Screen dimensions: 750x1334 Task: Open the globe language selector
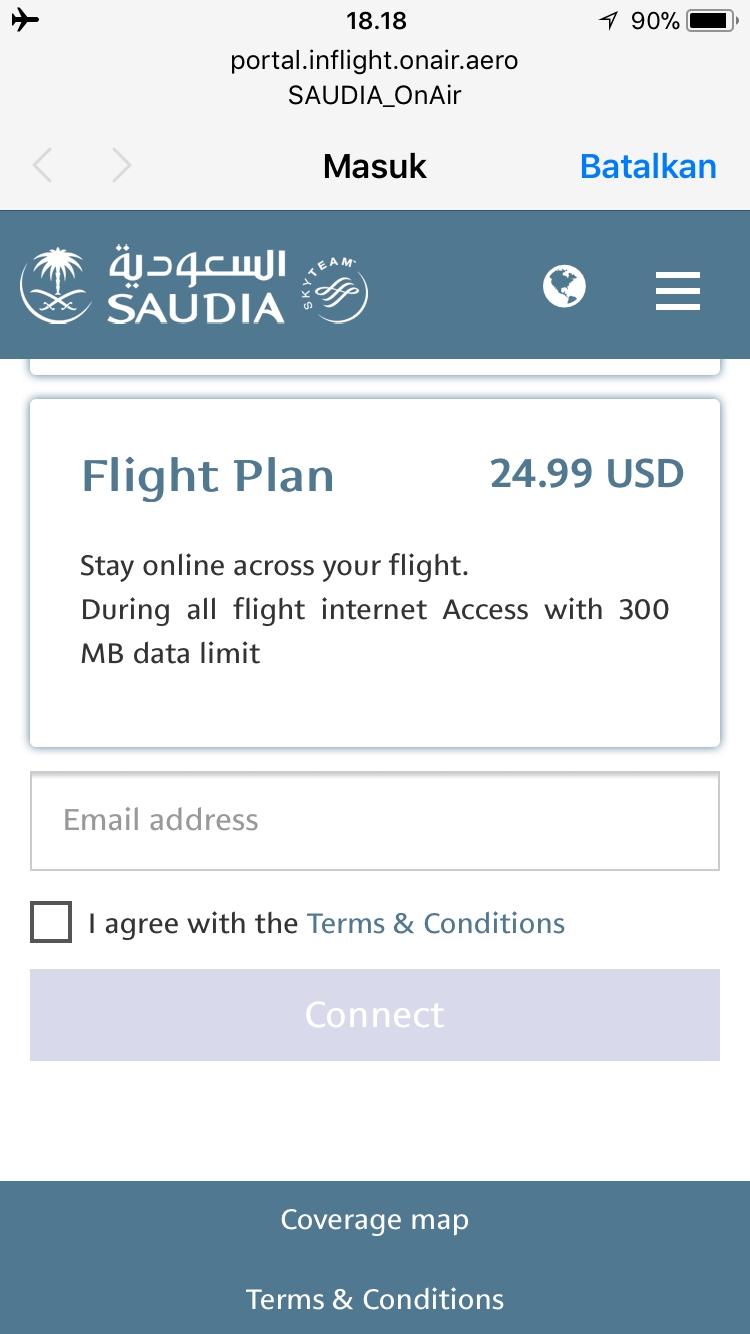pos(564,287)
